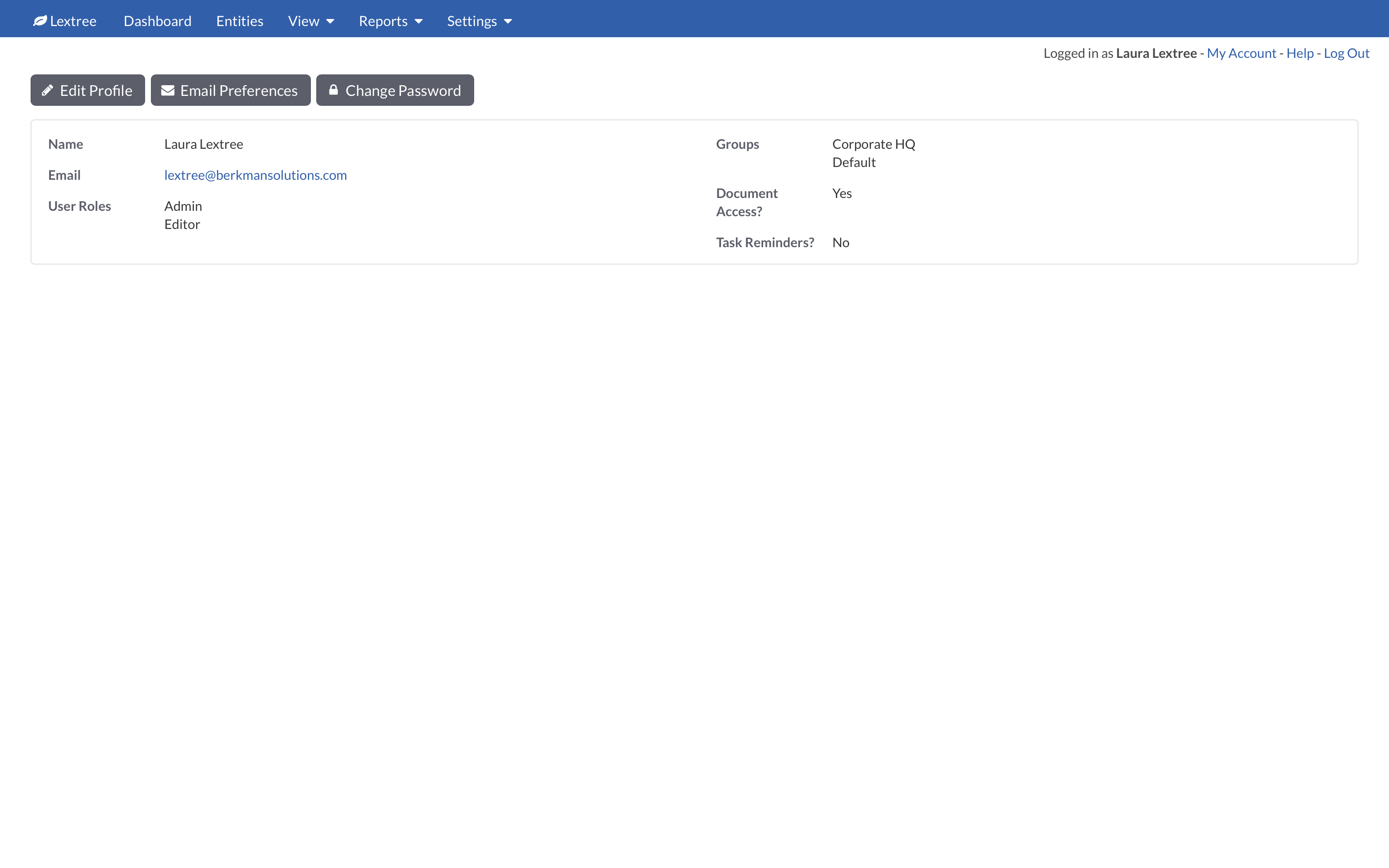The height and width of the screenshot is (868, 1389).
Task: Open the Email Preferences button label
Action: point(239,90)
